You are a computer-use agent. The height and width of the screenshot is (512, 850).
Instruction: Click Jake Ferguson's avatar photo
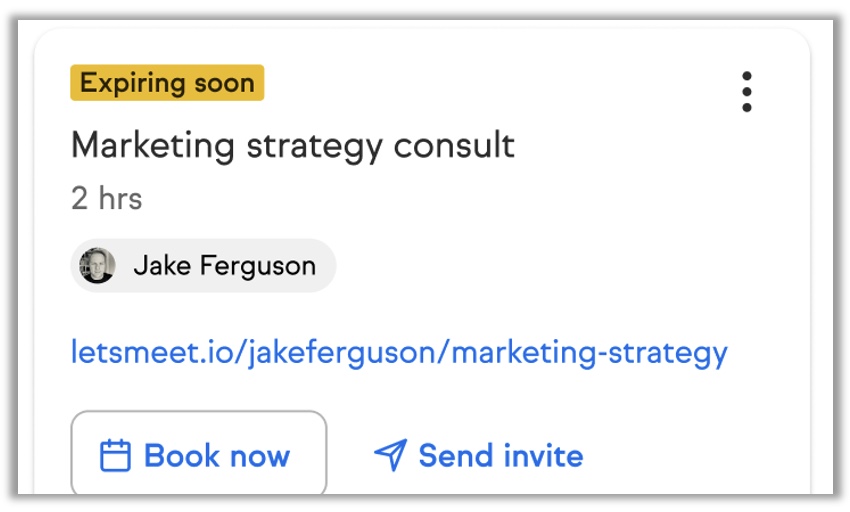pyautogui.click(x=98, y=266)
